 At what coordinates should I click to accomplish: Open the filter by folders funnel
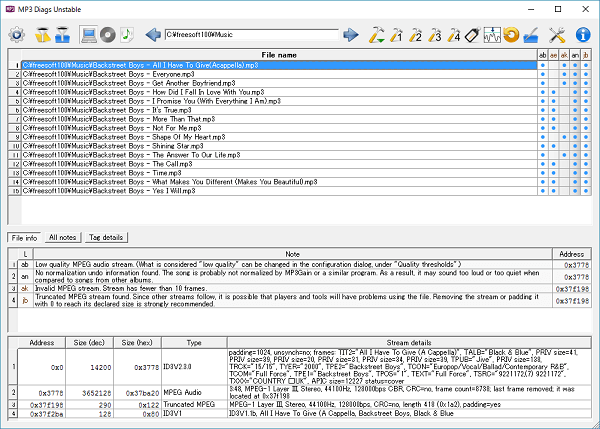coord(62,35)
